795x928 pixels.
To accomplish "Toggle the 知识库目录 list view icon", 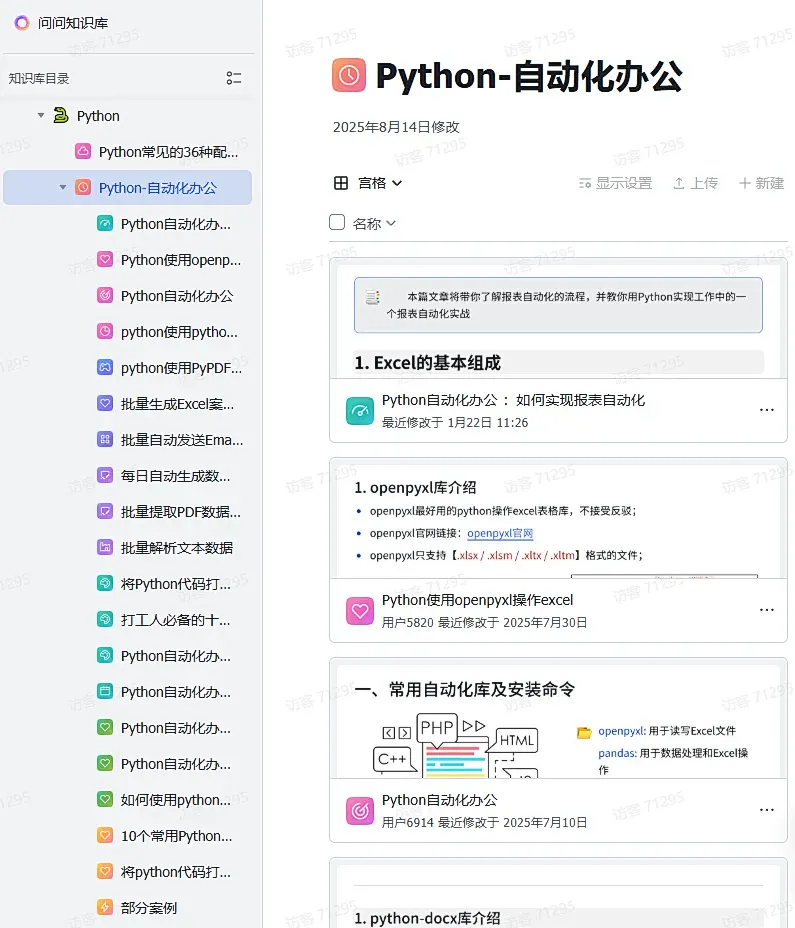I will 234,78.
